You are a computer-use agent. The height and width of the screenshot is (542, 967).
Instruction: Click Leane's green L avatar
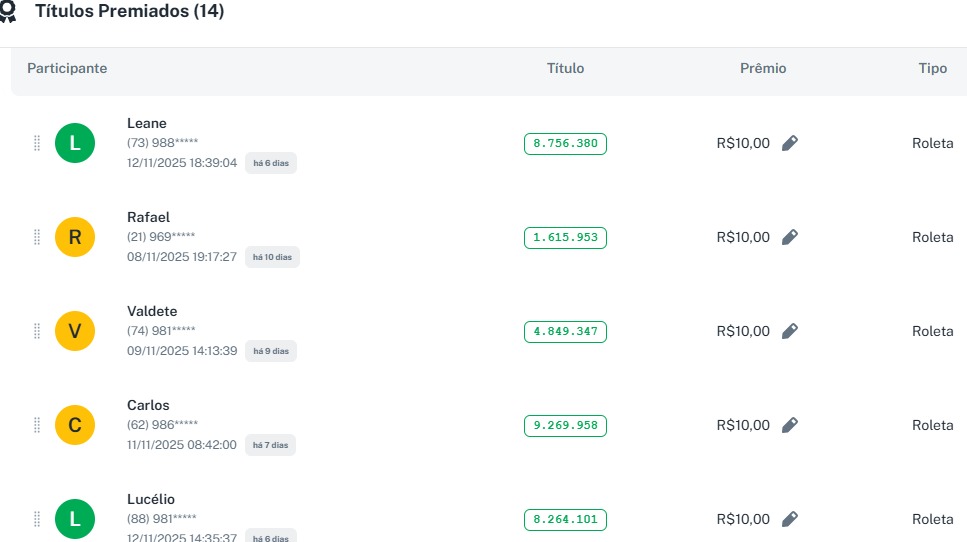pyautogui.click(x=75, y=143)
